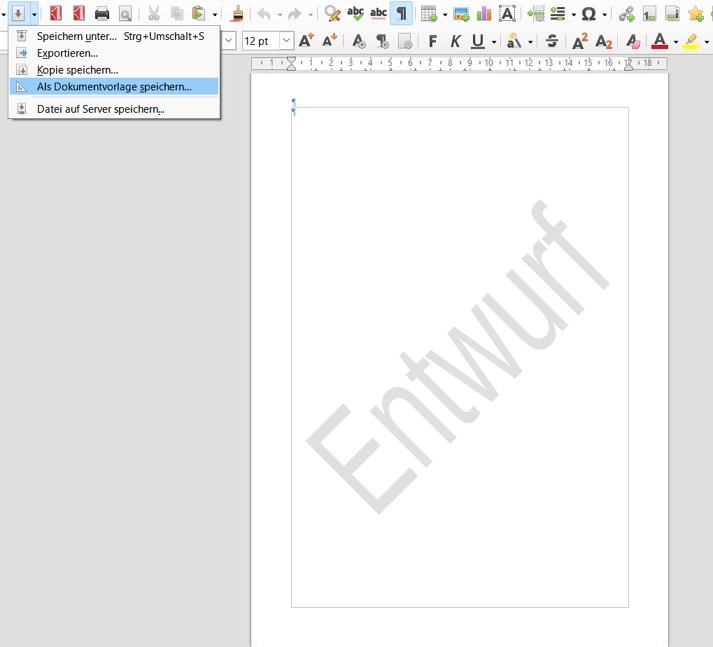Click the Save icon in toolbar
713x647 pixels.
coord(18,14)
